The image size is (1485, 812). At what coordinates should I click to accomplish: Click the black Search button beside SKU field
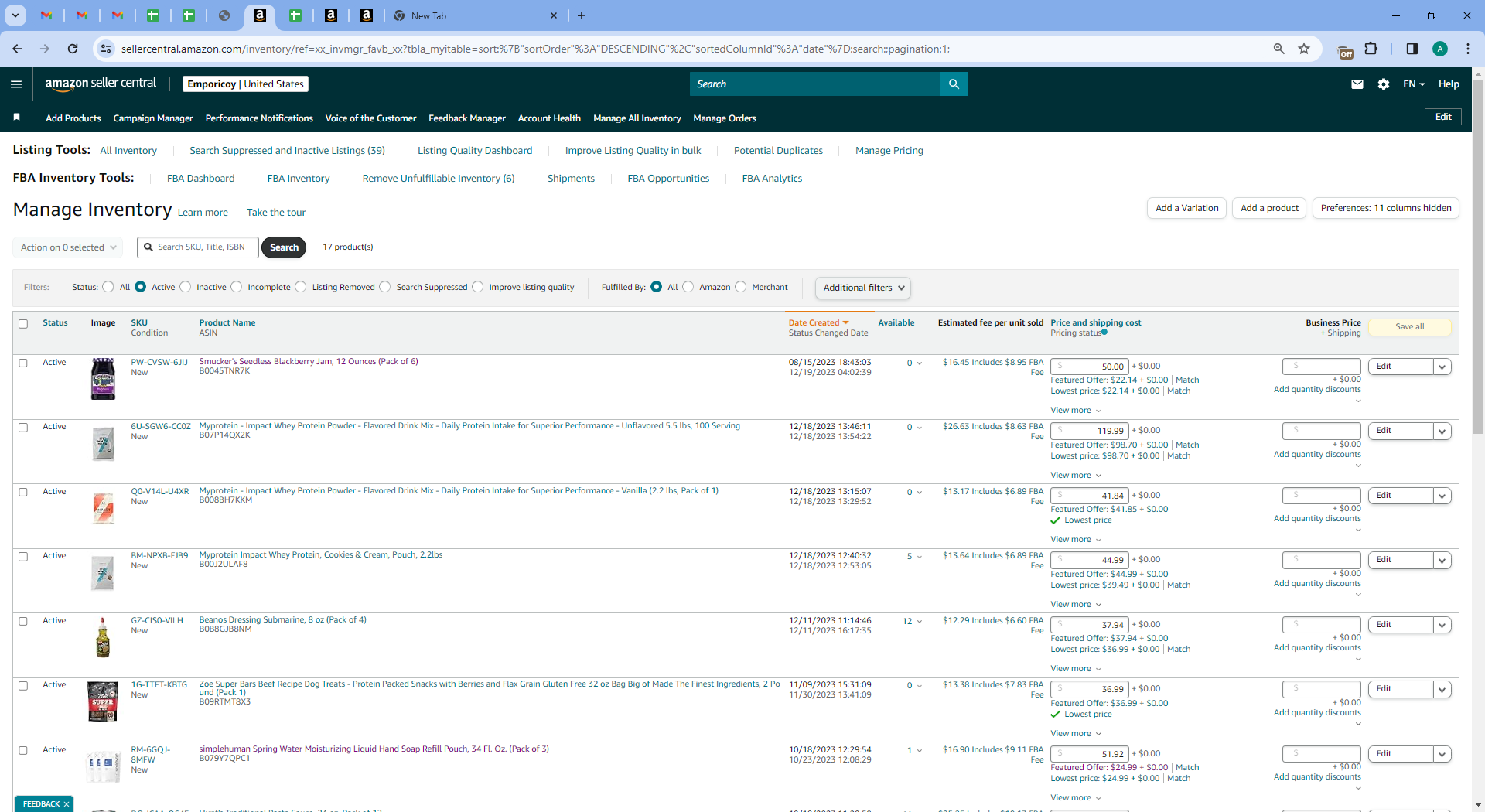(284, 247)
